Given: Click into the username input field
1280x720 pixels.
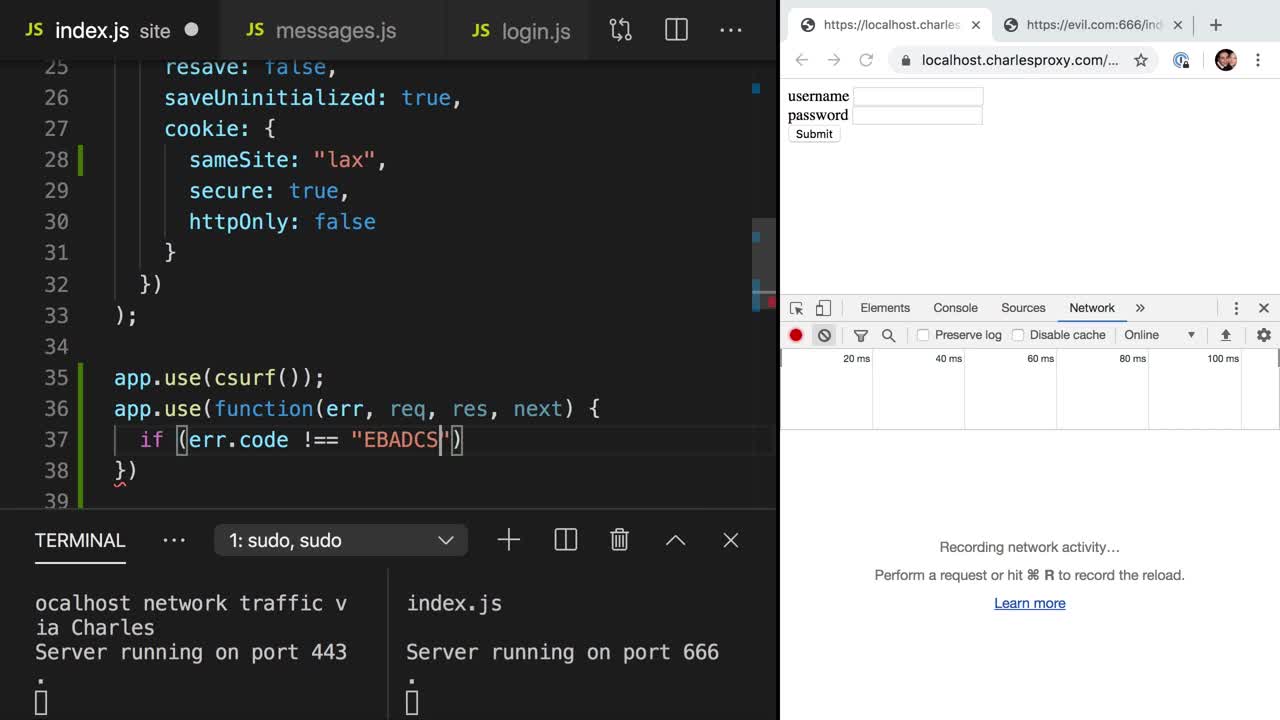Looking at the screenshot, I should click(x=917, y=96).
